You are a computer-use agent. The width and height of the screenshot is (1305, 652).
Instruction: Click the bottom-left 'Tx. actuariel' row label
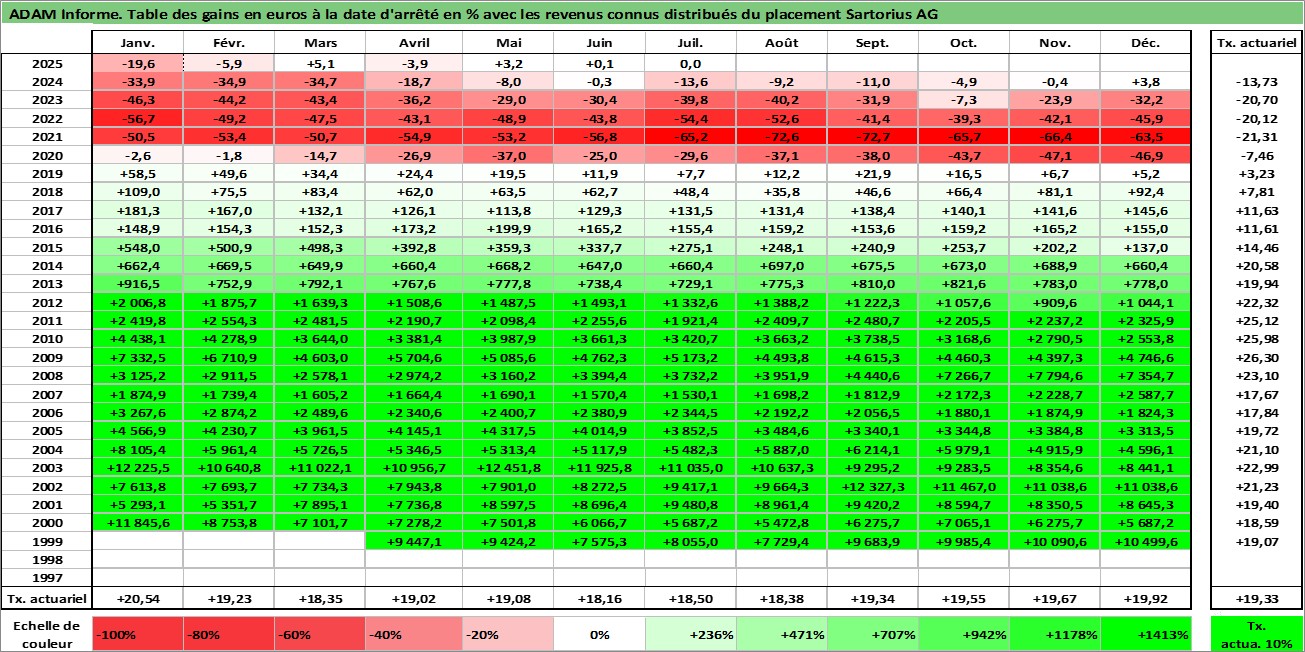click(46, 598)
